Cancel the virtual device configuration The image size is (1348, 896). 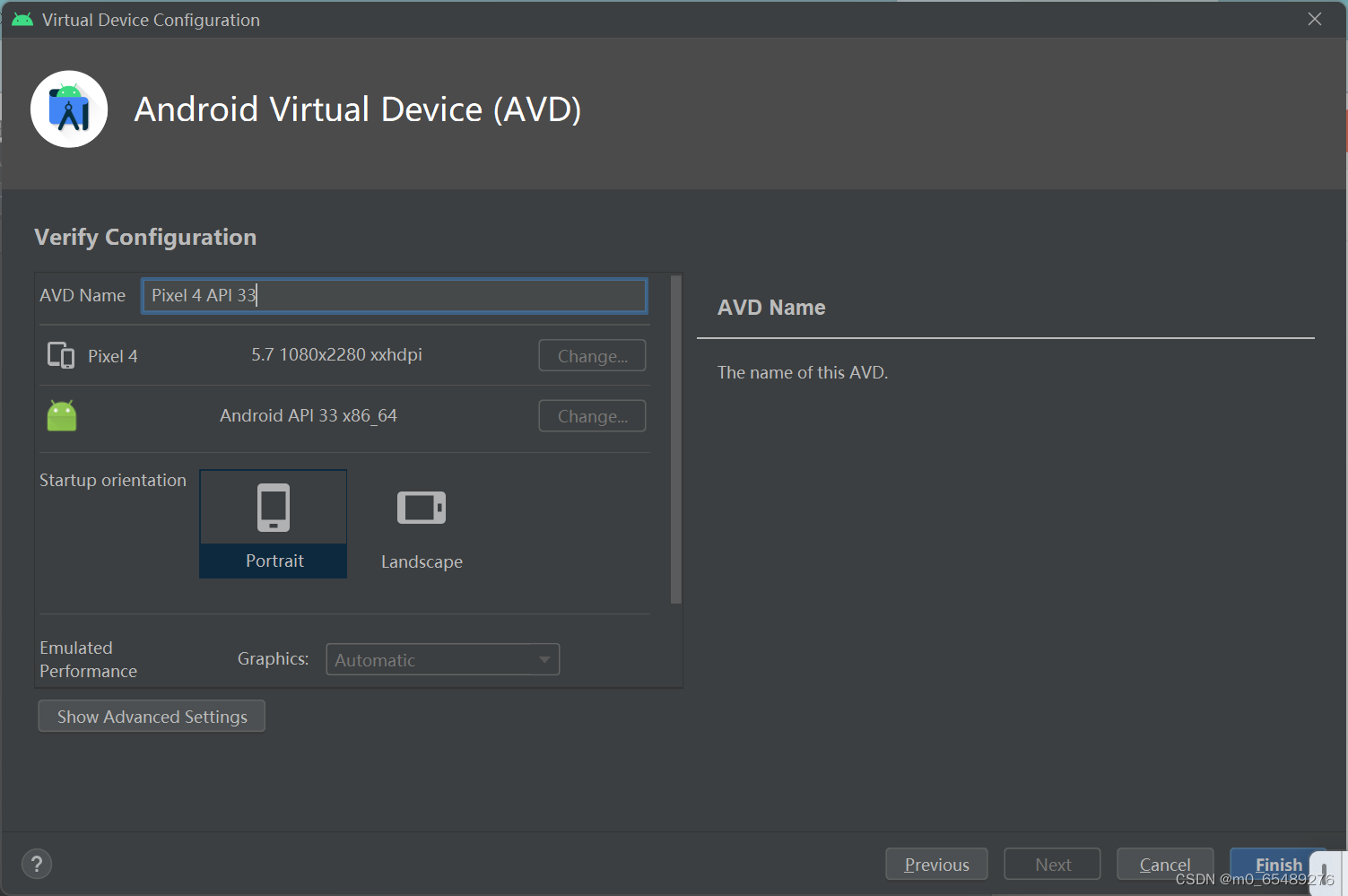point(1165,865)
